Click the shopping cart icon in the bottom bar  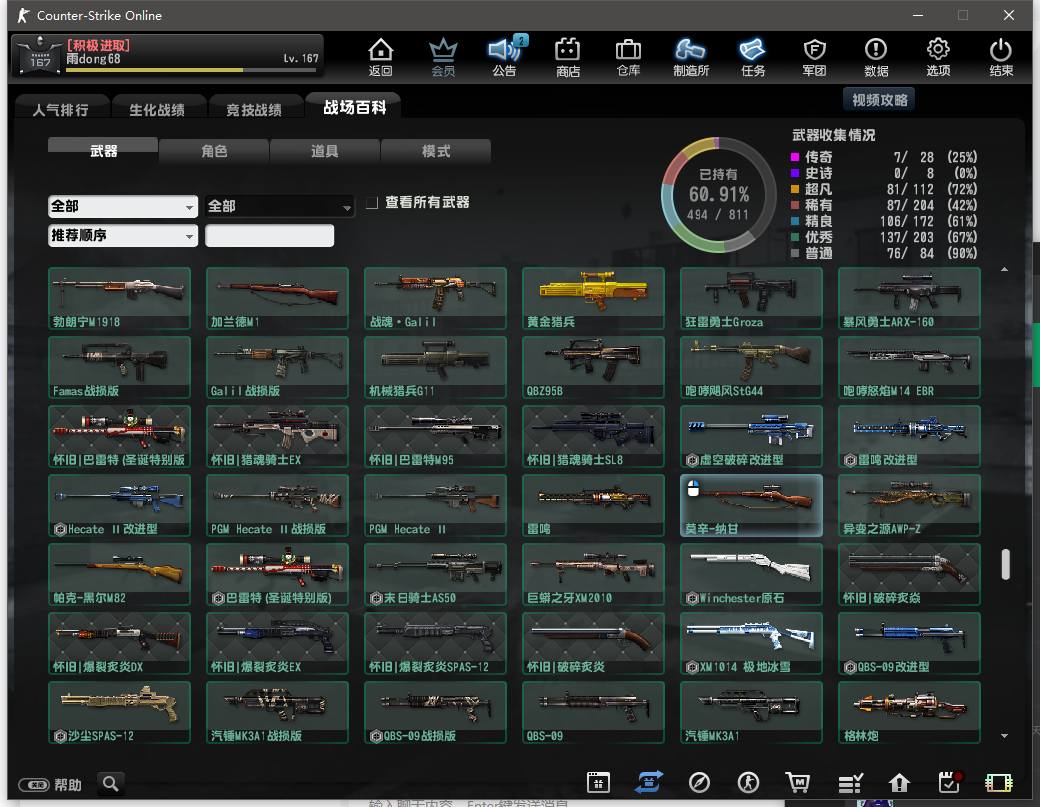tap(797, 783)
